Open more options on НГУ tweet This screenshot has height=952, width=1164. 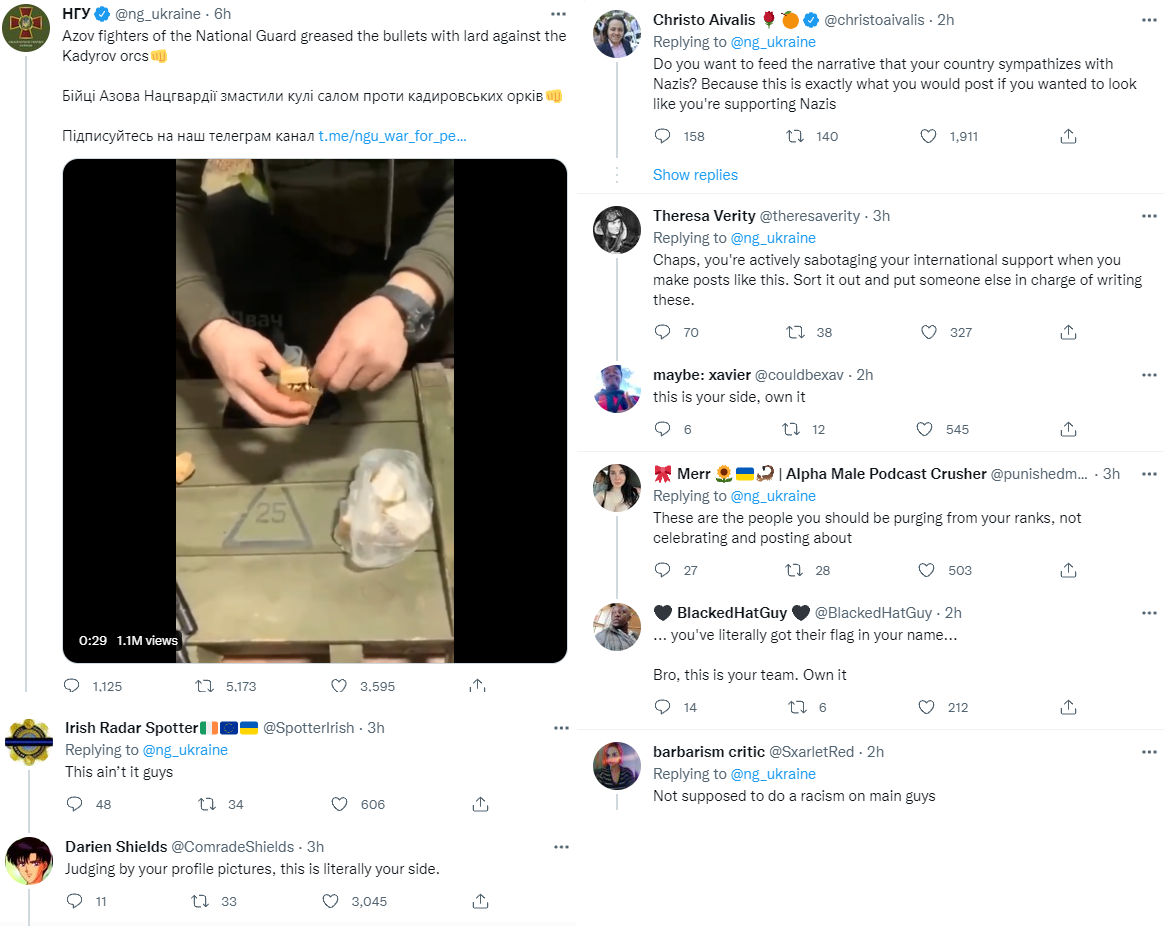(x=558, y=14)
